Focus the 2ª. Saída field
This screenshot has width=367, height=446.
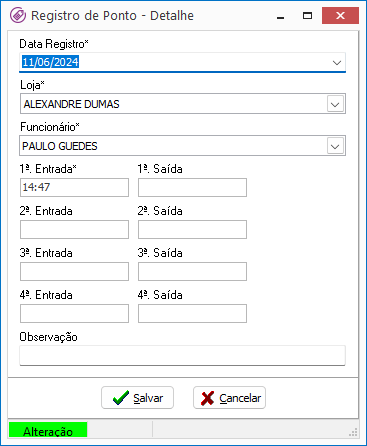pyautogui.click(x=192, y=229)
